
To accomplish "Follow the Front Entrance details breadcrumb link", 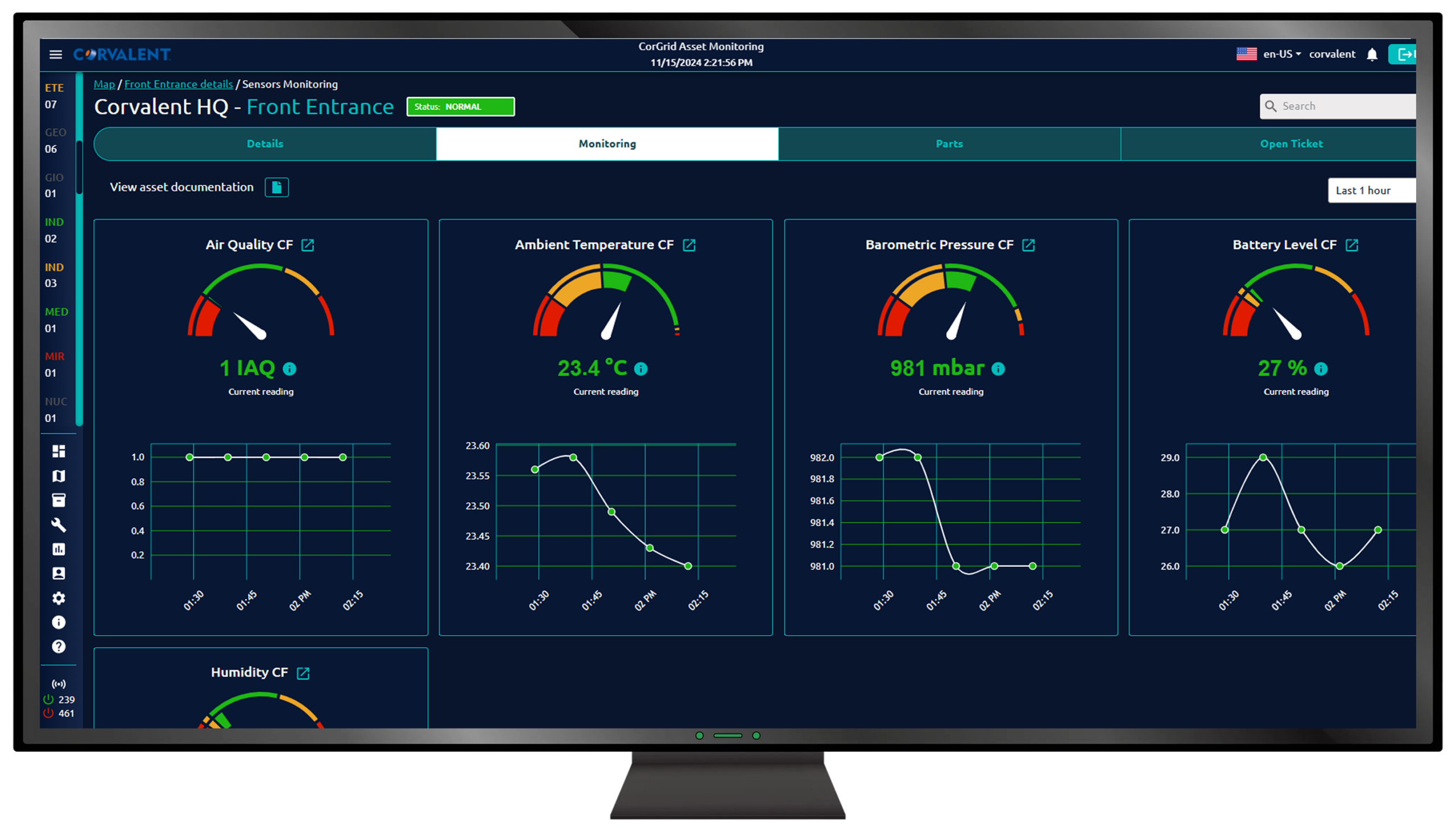I will 178,85.
